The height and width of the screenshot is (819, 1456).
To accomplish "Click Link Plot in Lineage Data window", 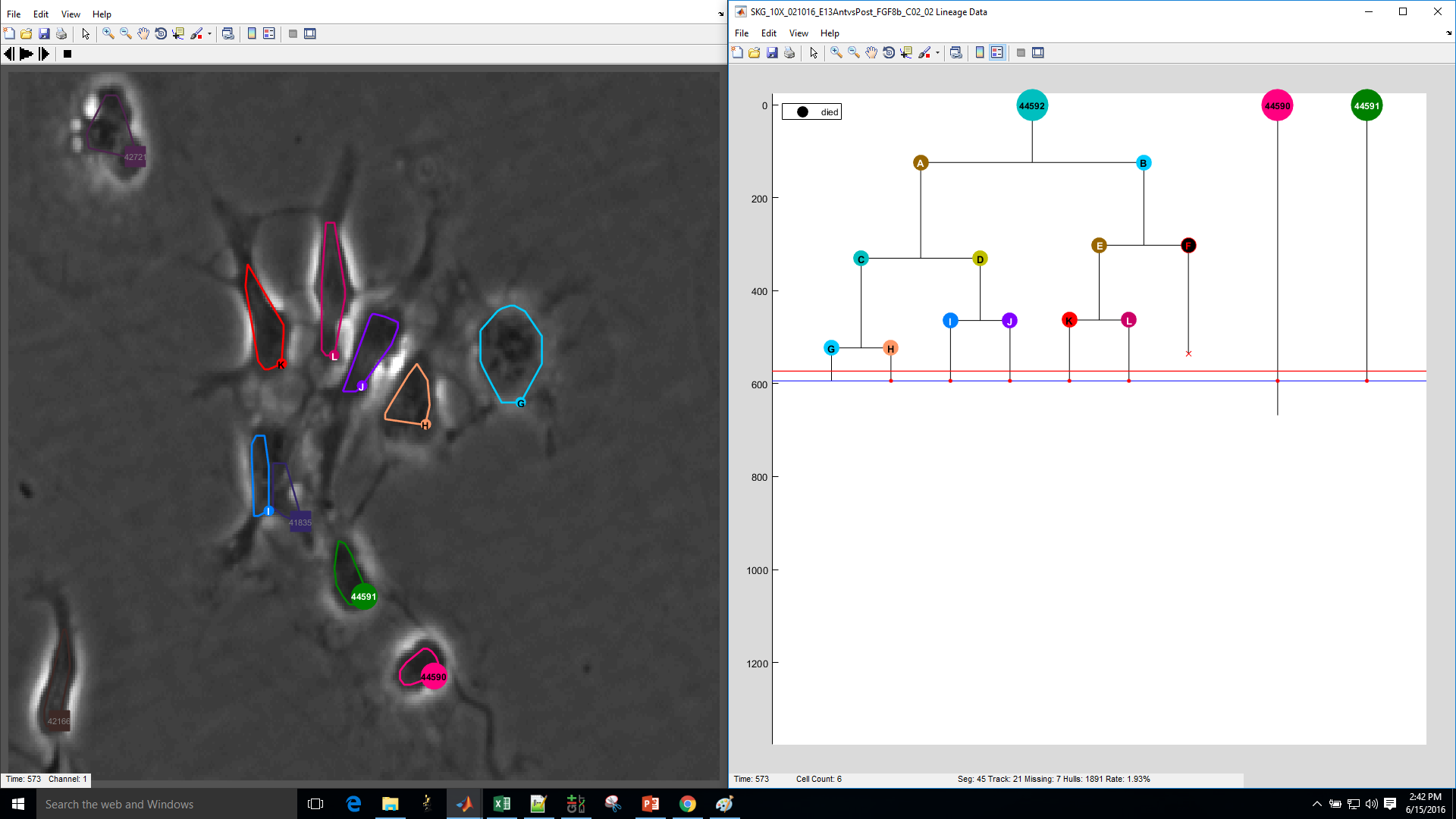I will [955, 52].
